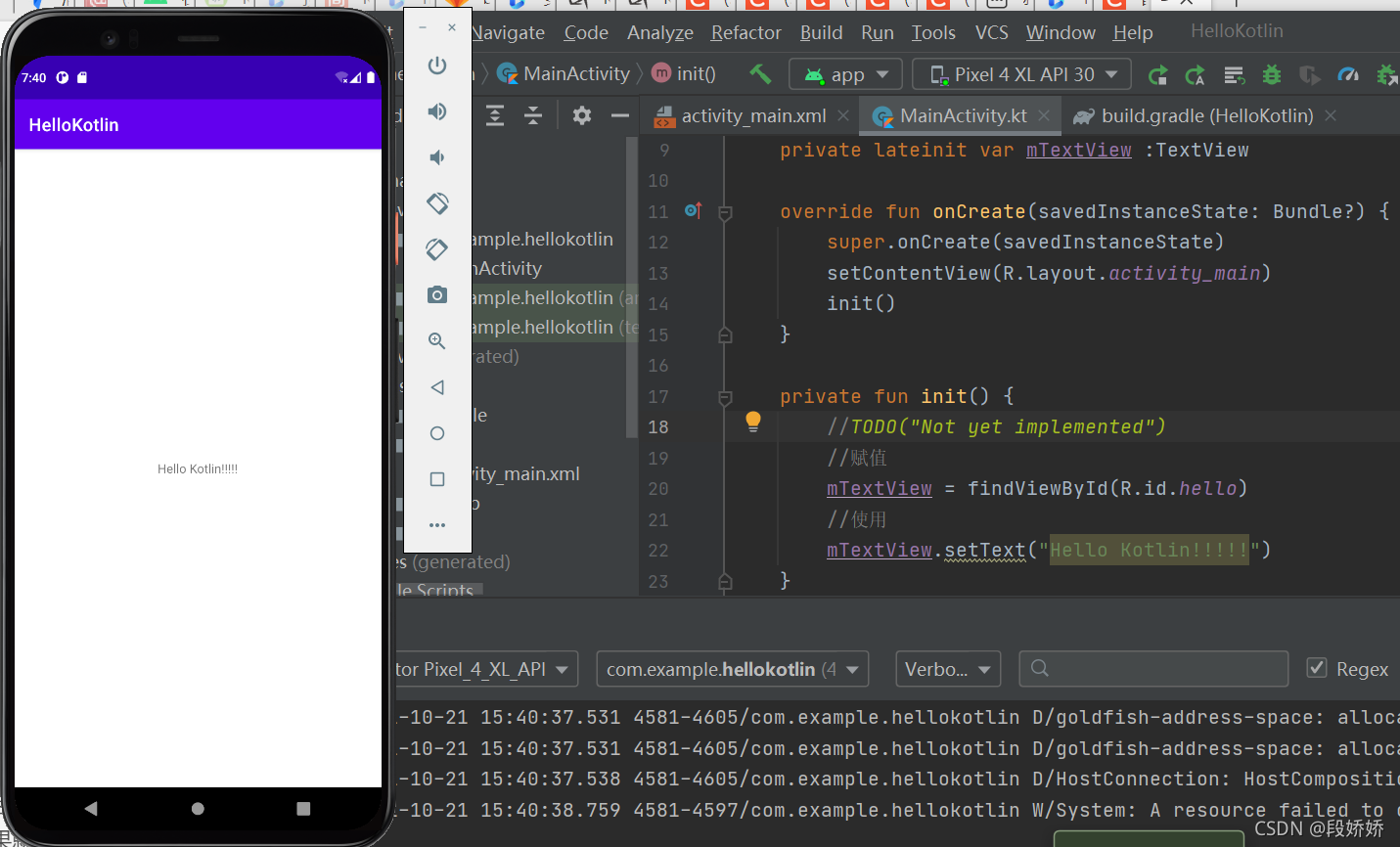Open the app run configuration dropdown

(x=846, y=74)
